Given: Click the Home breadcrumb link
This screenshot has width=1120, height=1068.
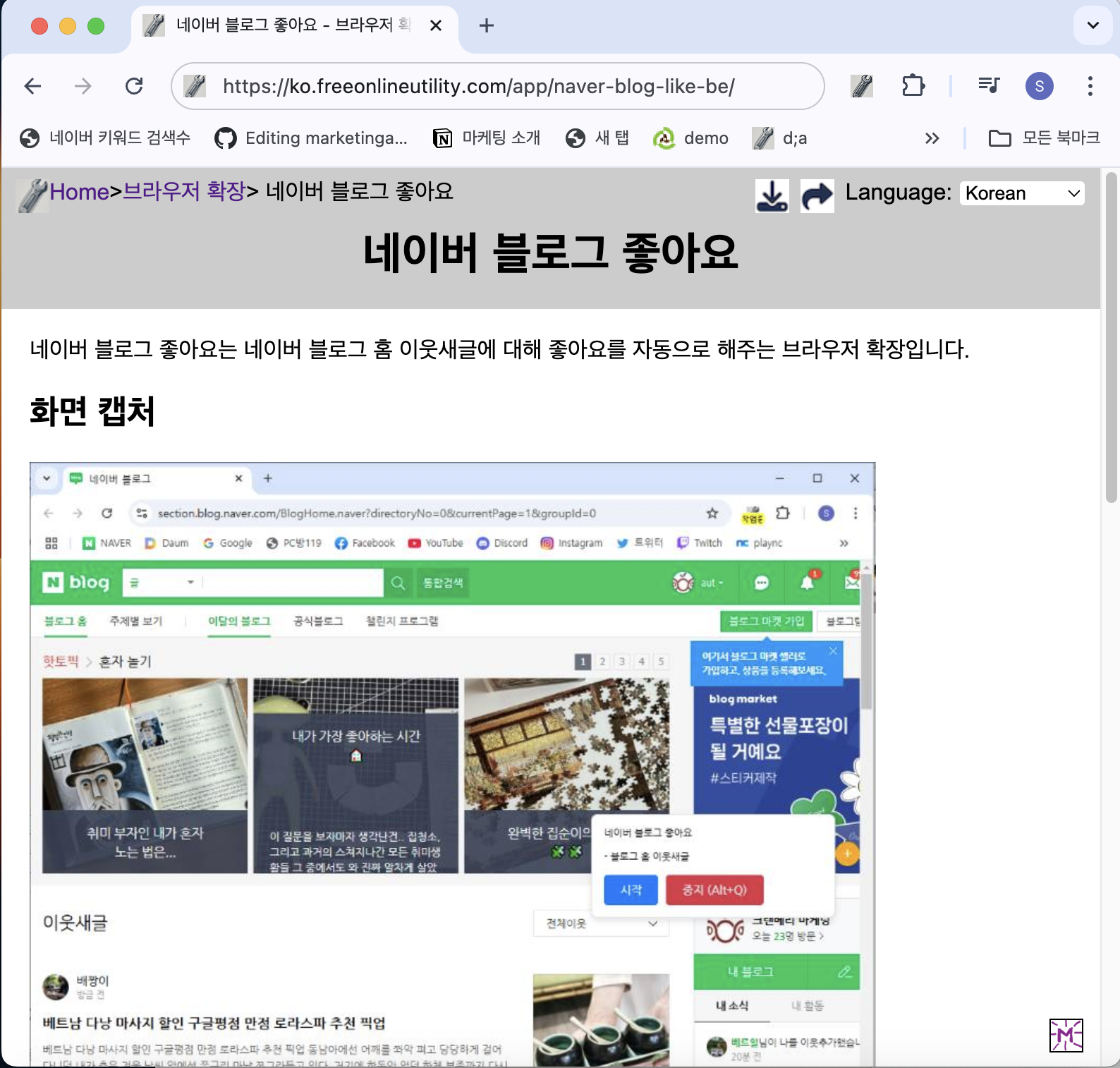Looking at the screenshot, I should tap(79, 191).
